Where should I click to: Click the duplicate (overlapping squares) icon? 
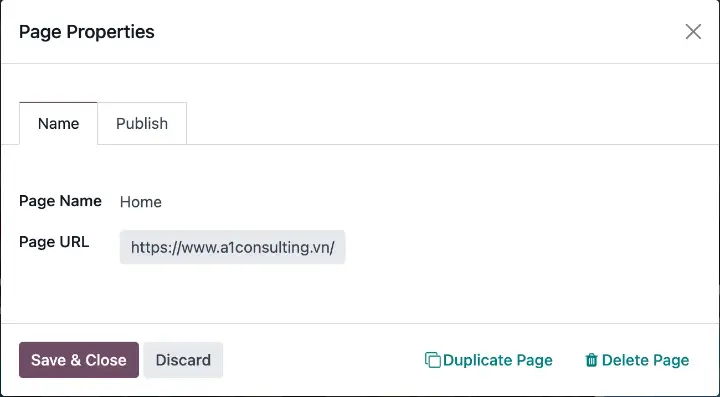(x=433, y=360)
